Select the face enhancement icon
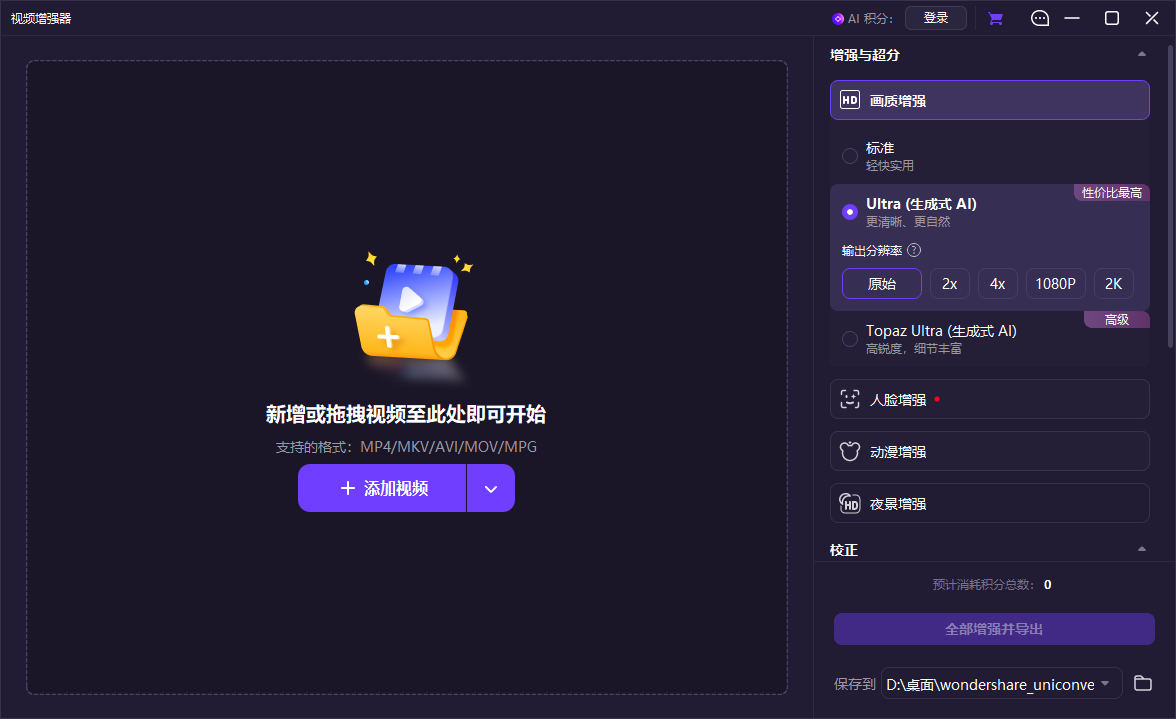 850,399
